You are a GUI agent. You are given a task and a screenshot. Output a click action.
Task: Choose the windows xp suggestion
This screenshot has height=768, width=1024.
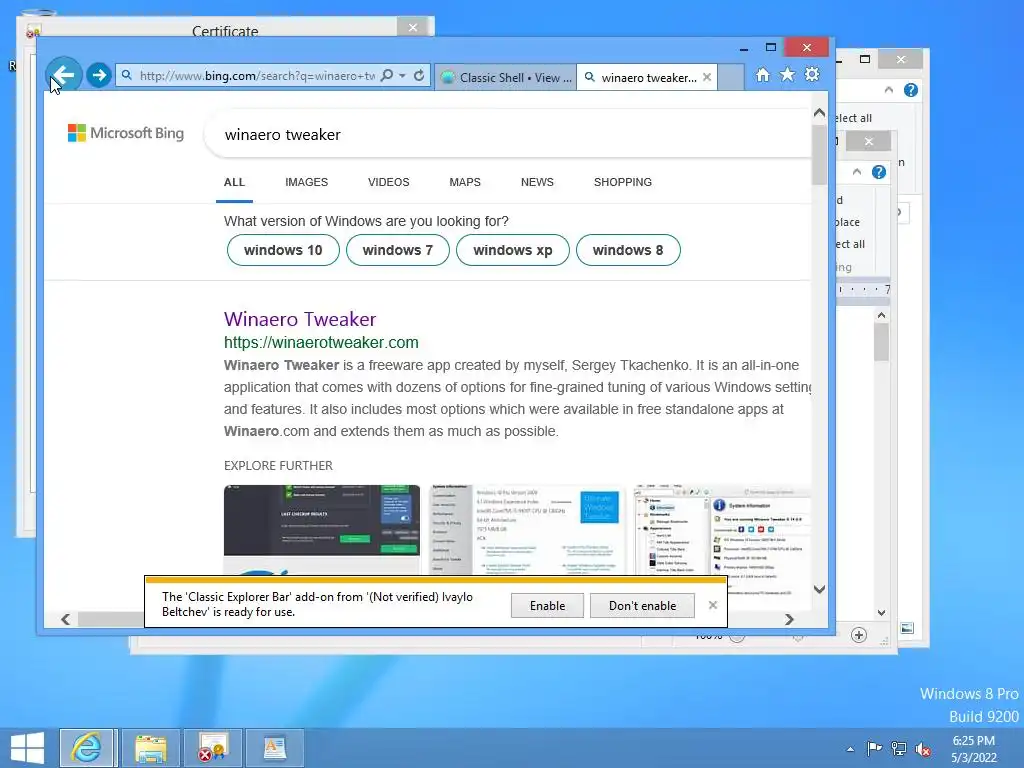[x=513, y=250]
